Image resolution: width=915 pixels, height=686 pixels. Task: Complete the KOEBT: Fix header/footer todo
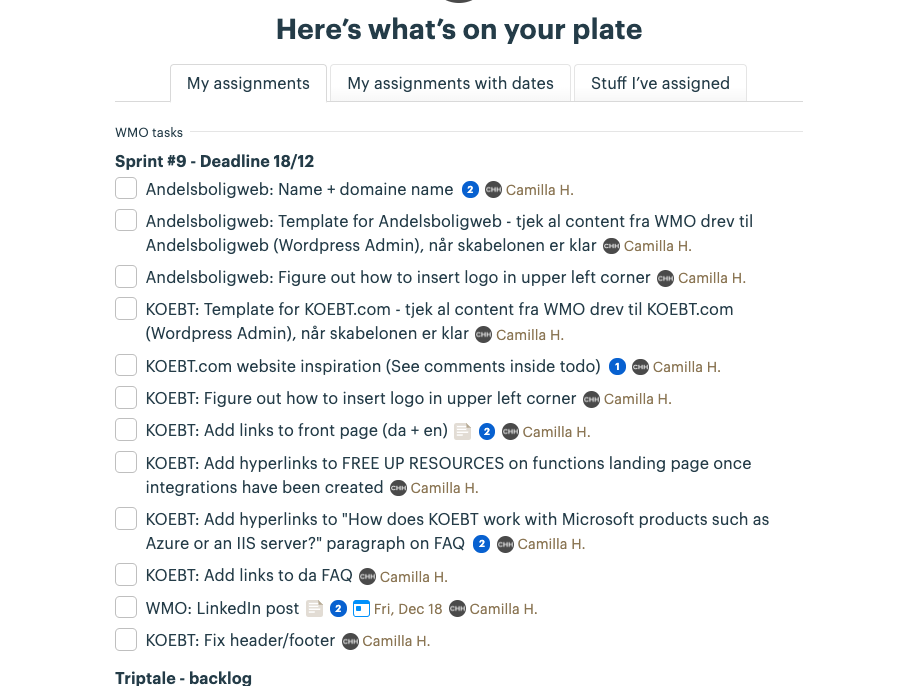[126, 639]
